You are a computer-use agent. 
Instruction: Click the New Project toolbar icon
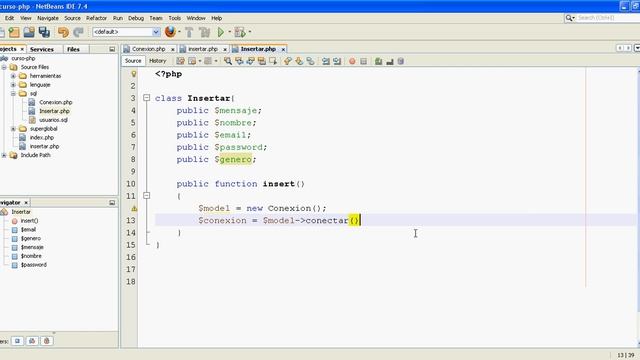click(x=14, y=32)
